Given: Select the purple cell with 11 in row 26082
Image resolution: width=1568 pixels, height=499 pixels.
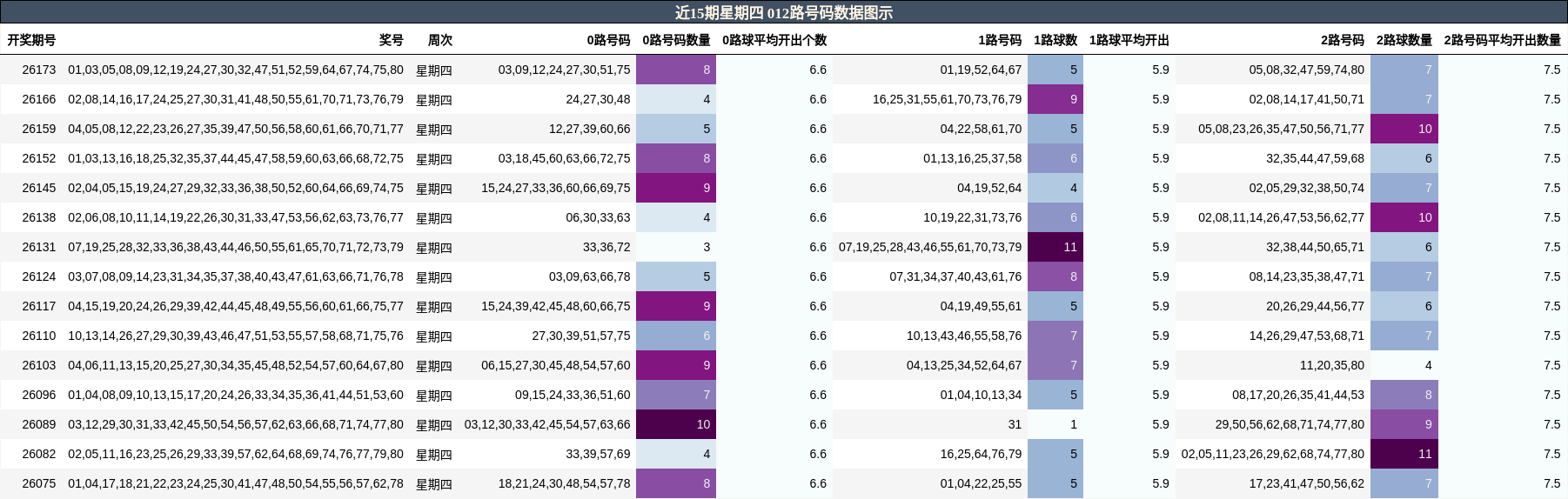Looking at the screenshot, I should click(1404, 454).
